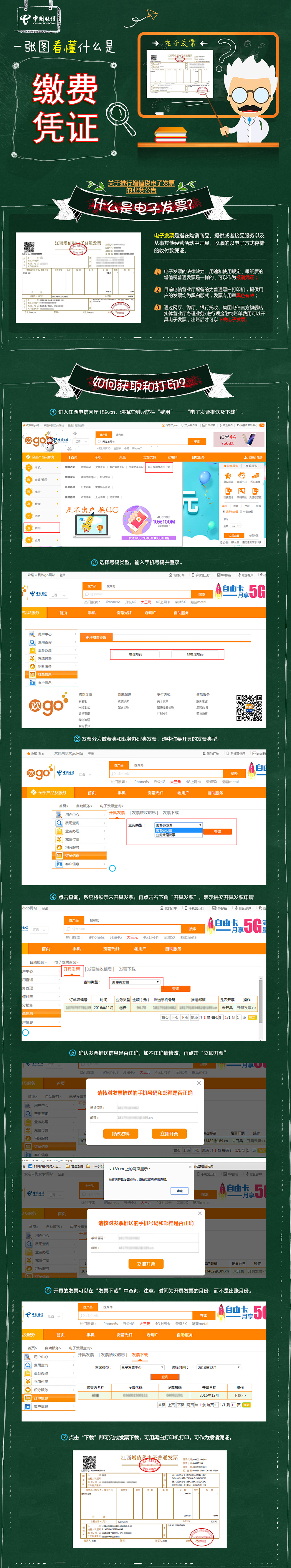The image size is (291, 1568).
Task: Close the dialog containing 修改资料 button
Action: [199, 1083]
